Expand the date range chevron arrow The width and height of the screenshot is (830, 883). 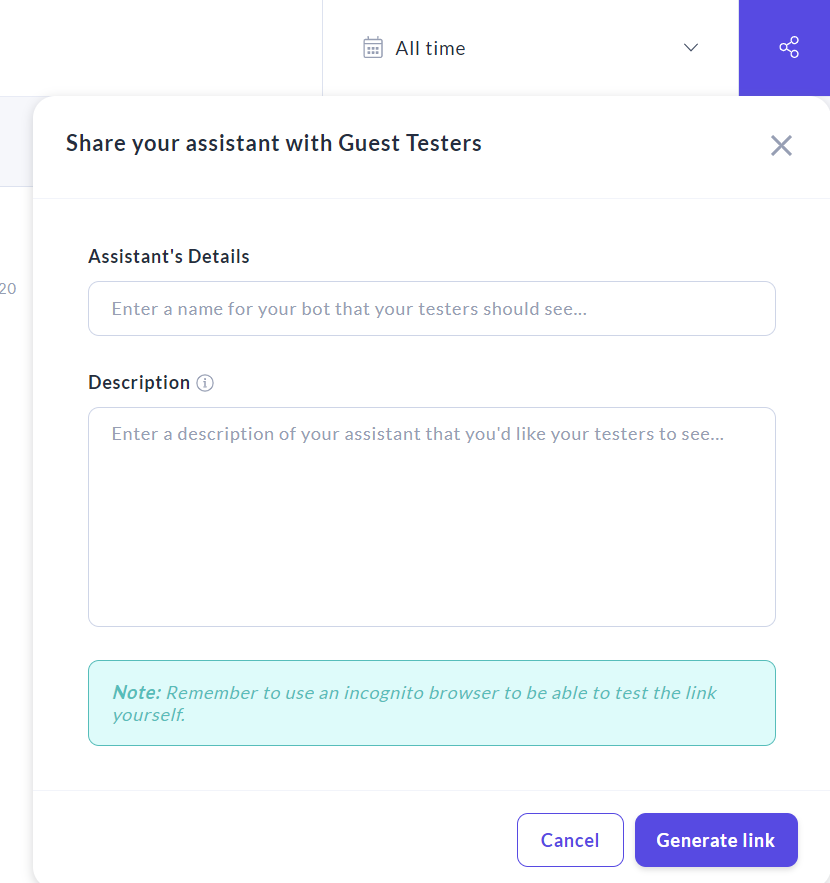pos(690,48)
